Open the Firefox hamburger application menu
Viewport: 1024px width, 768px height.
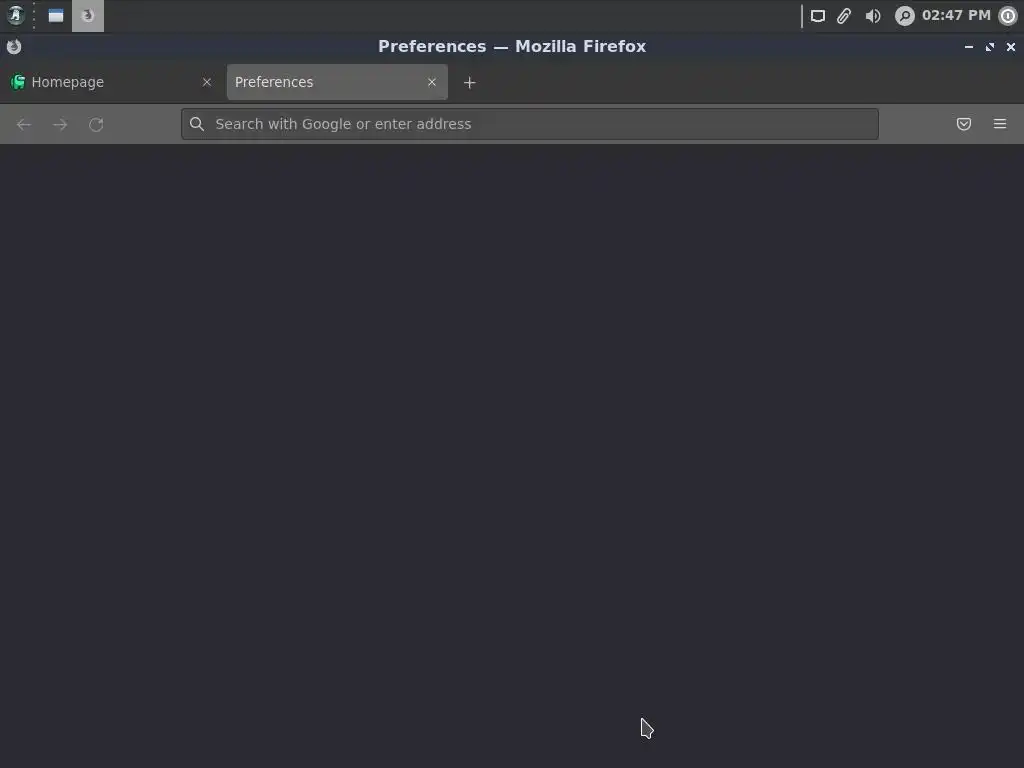coord(999,124)
